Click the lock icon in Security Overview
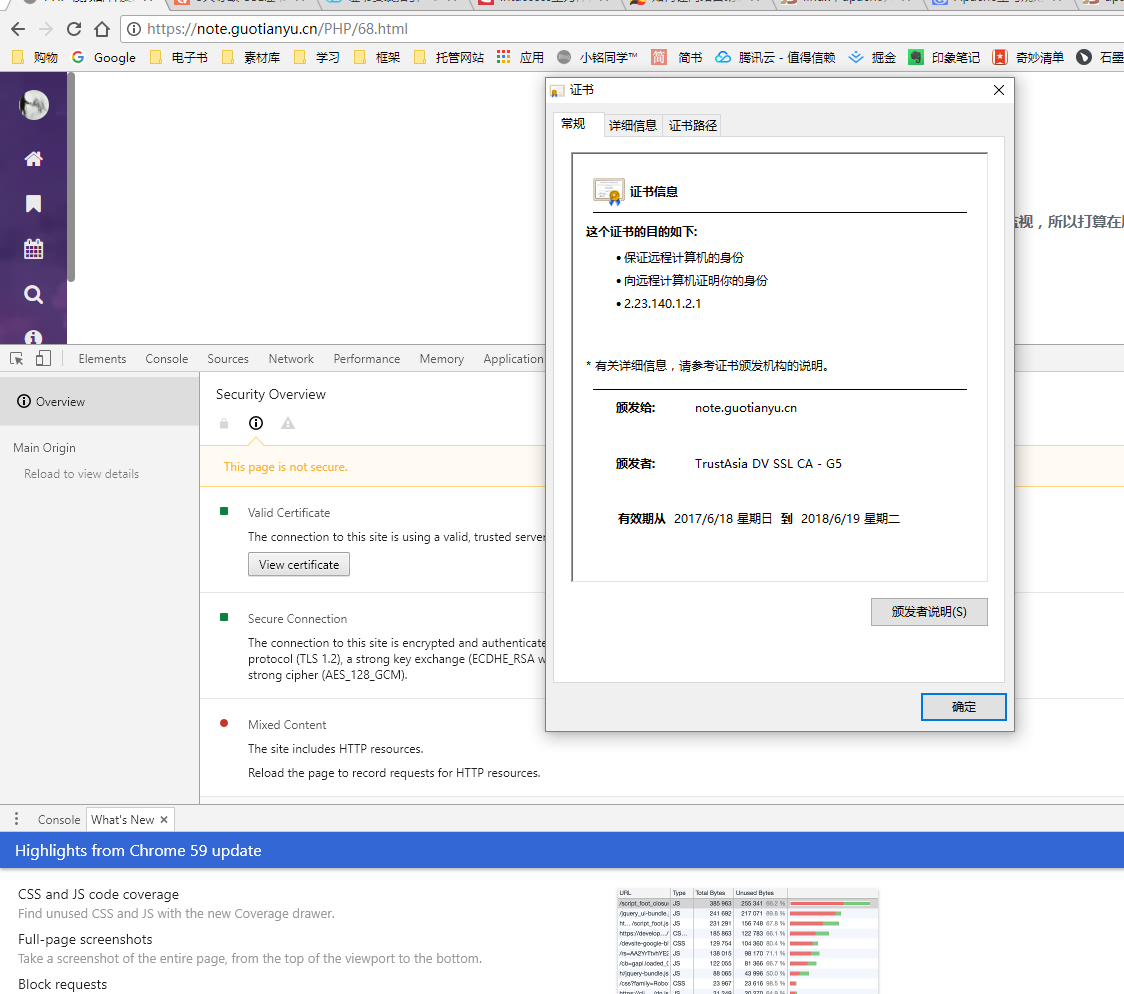Screen dimensions: 1124x994 (224, 424)
